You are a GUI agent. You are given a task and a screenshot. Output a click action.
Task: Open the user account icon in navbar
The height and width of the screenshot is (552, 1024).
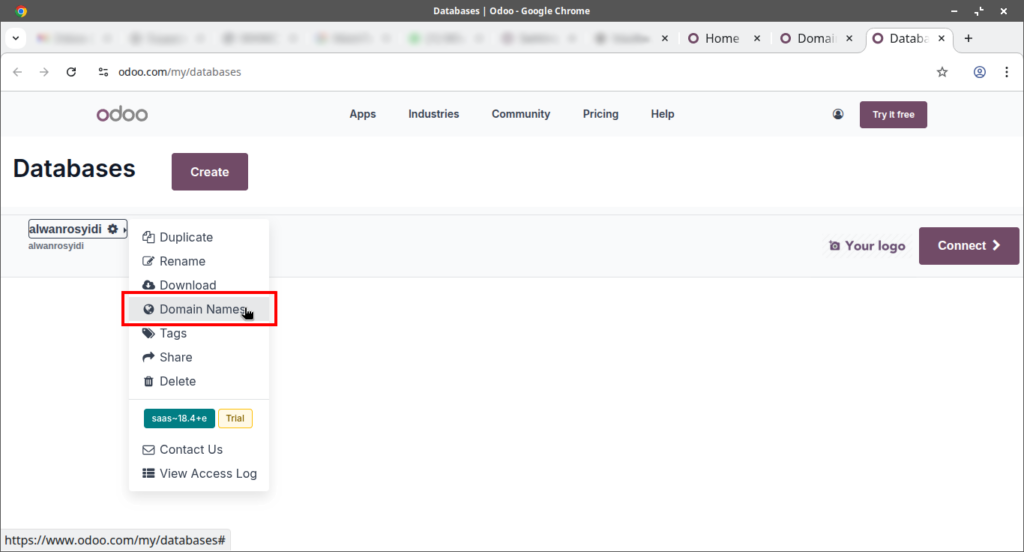click(x=838, y=114)
